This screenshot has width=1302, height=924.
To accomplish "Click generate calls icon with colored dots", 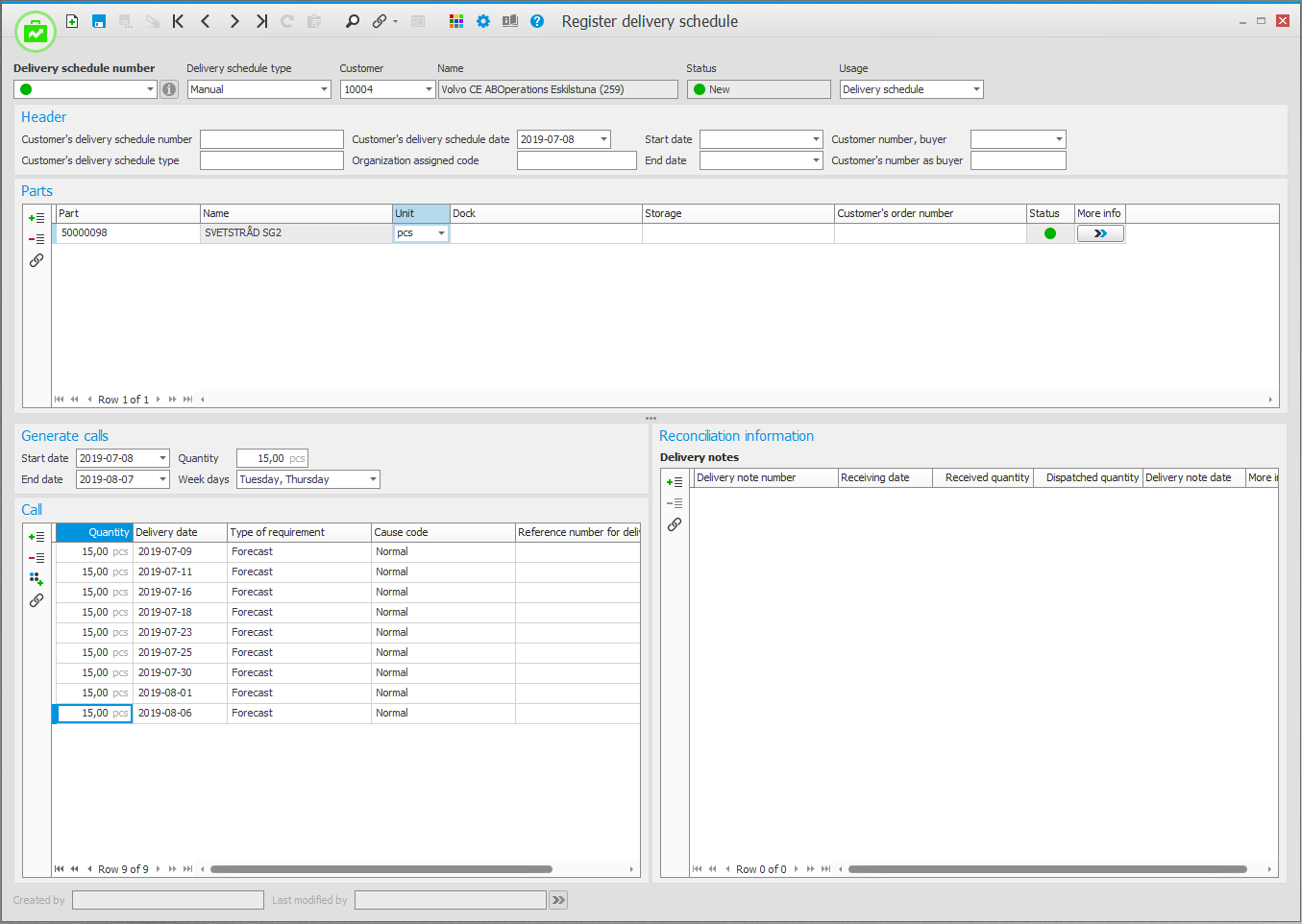I will [37, 579].
